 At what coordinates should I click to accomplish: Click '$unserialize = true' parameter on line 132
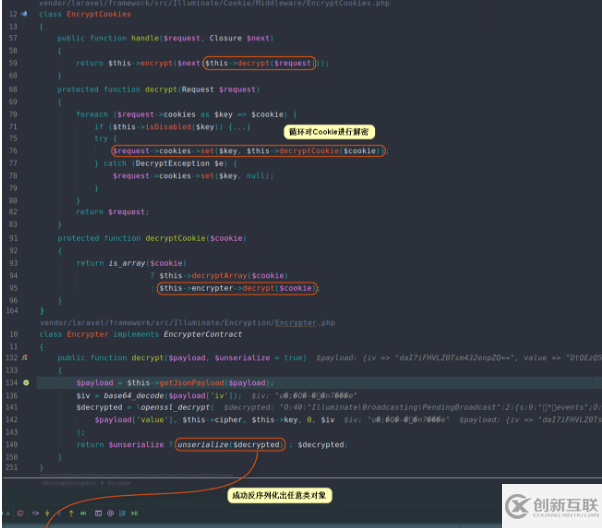click(x=259, y=358)
